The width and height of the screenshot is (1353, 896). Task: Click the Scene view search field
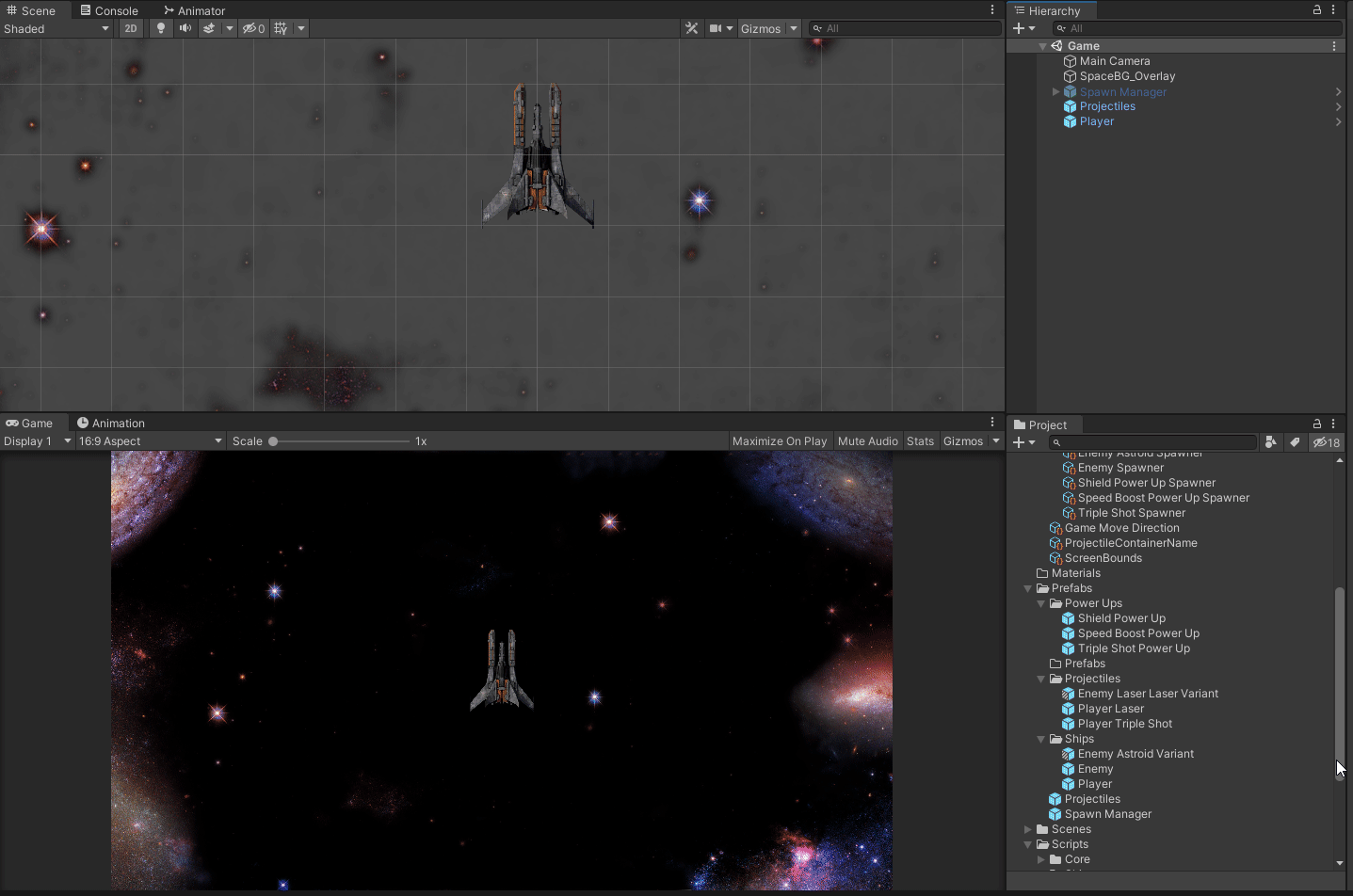(x=905, y=28)
